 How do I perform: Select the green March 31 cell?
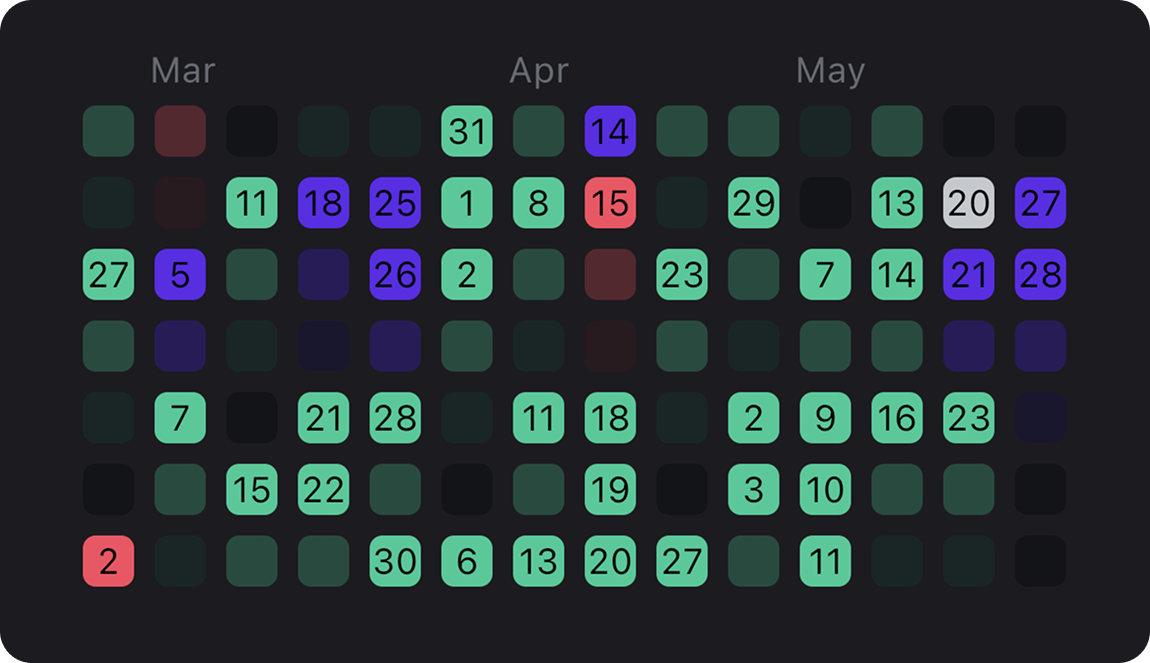point(466,131)
